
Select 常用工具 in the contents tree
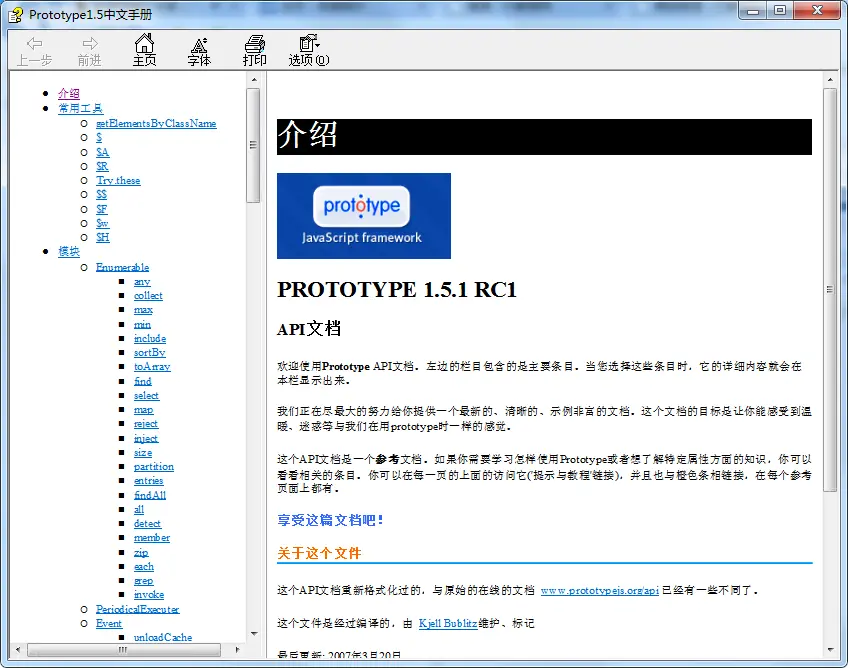tap(80, 108)
